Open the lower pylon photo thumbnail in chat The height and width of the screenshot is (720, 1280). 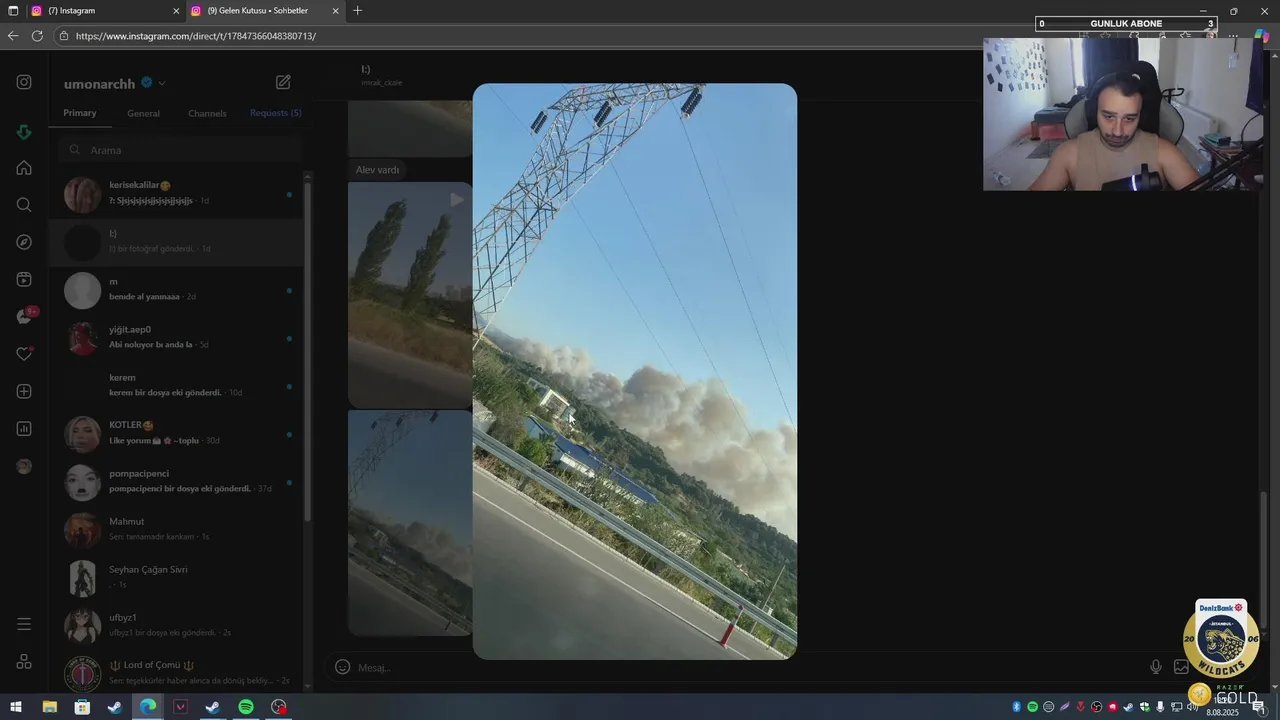coord(410,522)
